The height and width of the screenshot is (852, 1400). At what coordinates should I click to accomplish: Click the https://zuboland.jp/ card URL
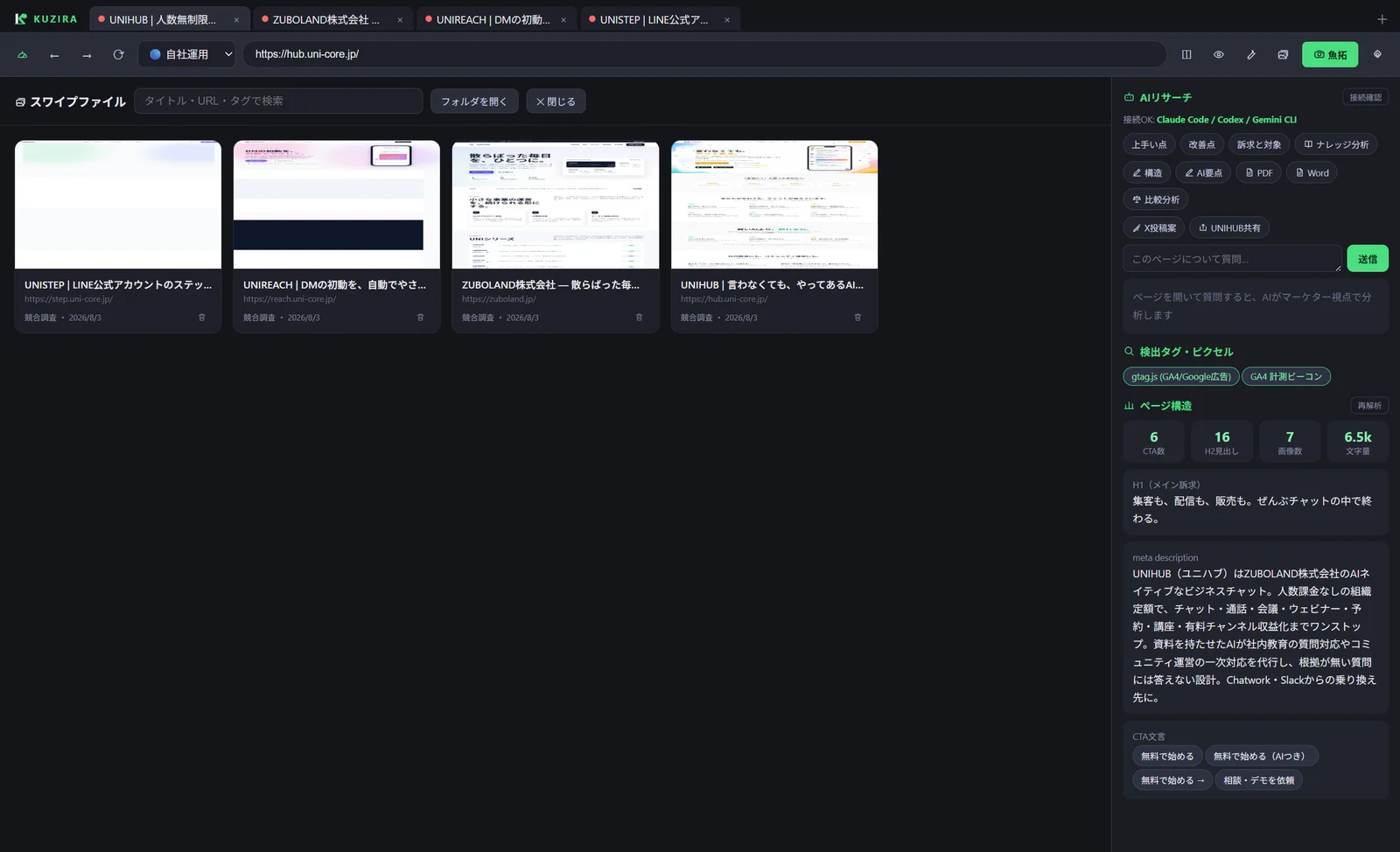coord(499,299)
